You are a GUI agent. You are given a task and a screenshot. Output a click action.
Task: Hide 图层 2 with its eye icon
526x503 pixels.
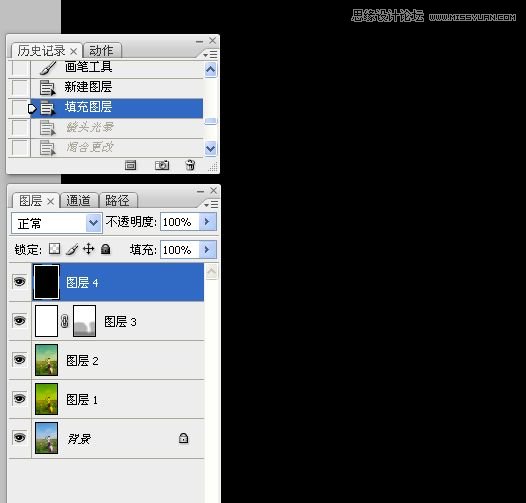coord(19,359)
